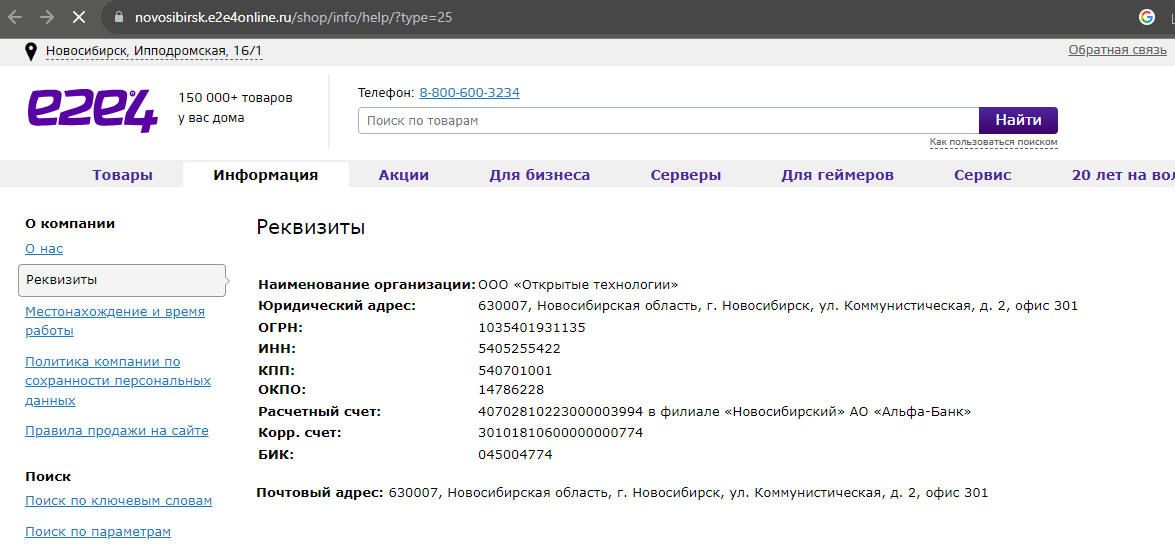The image size is (1175, 556).
Task: Click the Google icon in address bar
Action: pyautogui.click(x=1147, y=17)
